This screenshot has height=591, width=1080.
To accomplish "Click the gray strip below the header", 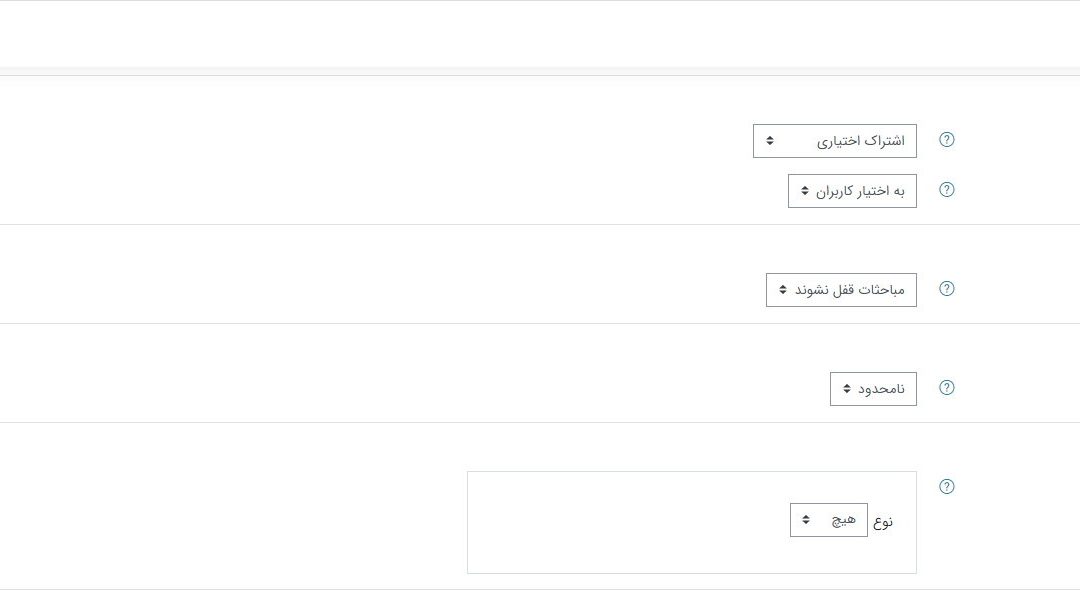I will pos(540,71).
